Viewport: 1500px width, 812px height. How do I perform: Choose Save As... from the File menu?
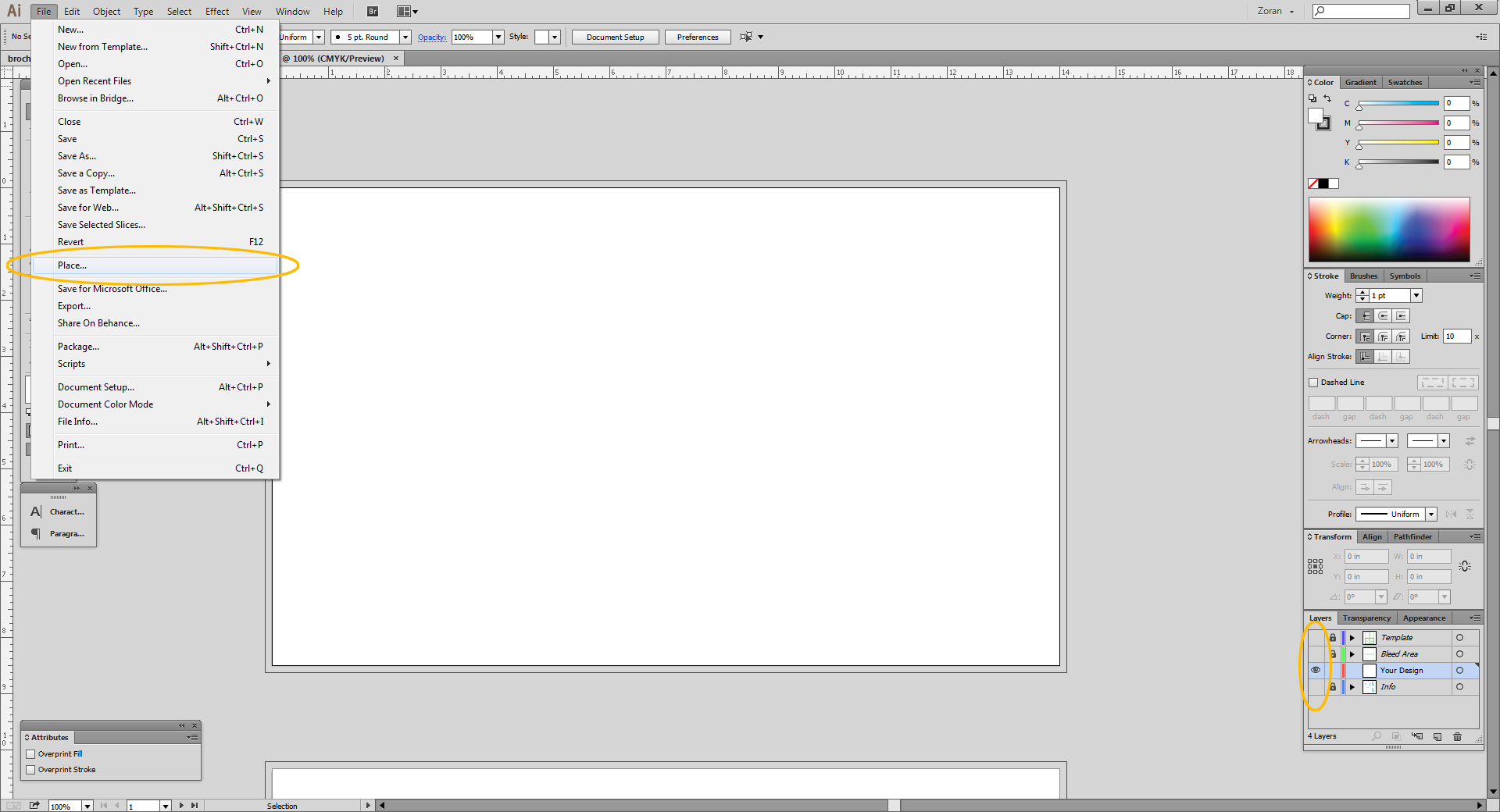[x=155, y=156]
